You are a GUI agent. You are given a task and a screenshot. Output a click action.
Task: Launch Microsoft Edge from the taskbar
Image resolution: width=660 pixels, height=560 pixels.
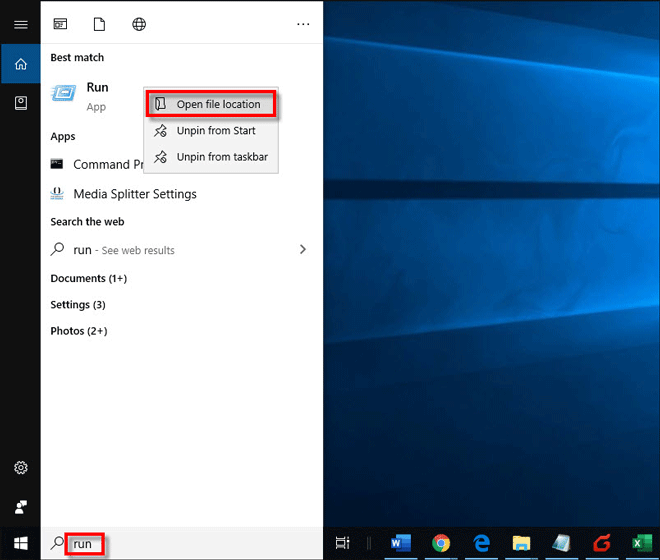click(481, 543)
